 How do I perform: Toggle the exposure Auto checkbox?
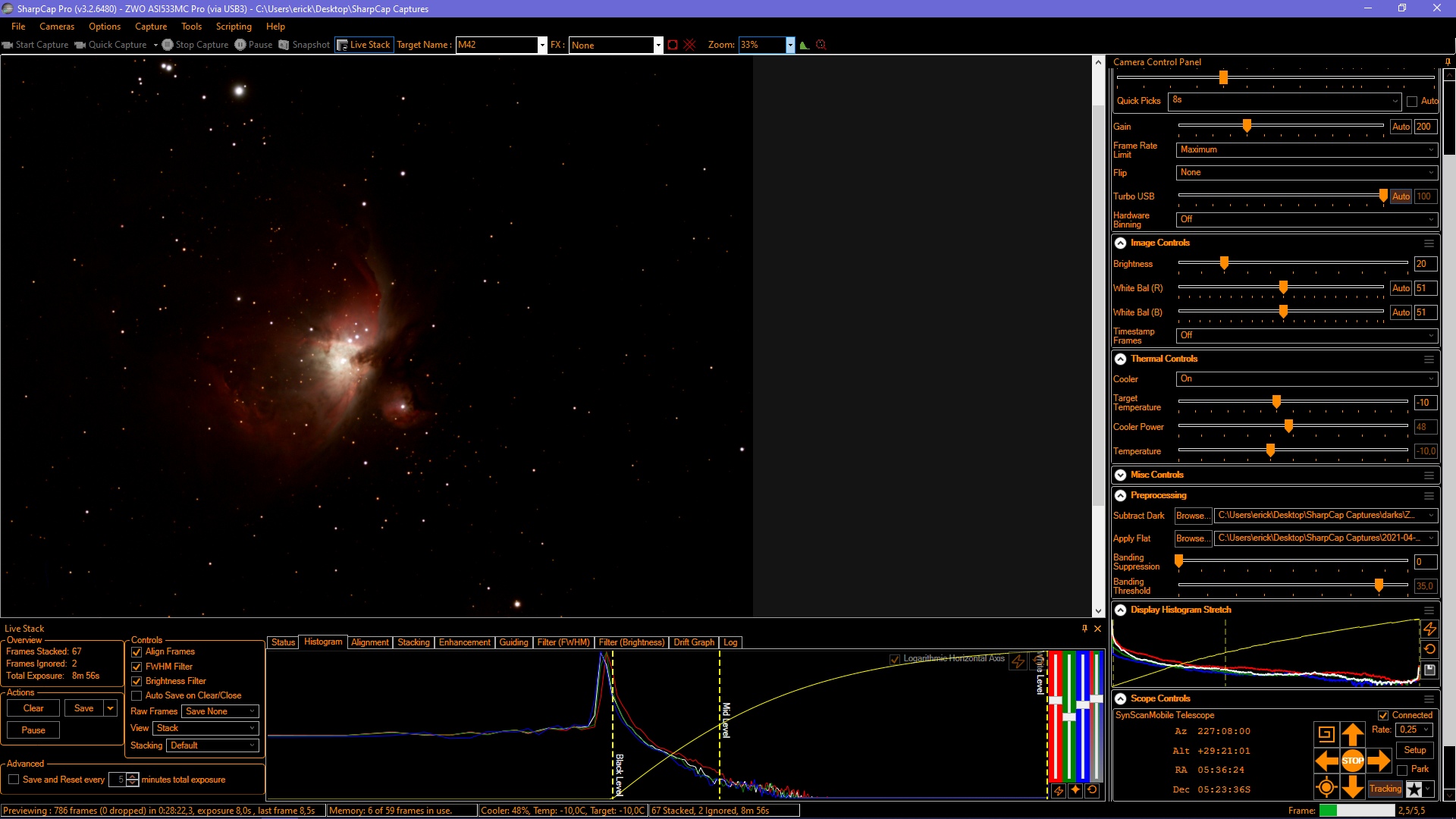1412,101
